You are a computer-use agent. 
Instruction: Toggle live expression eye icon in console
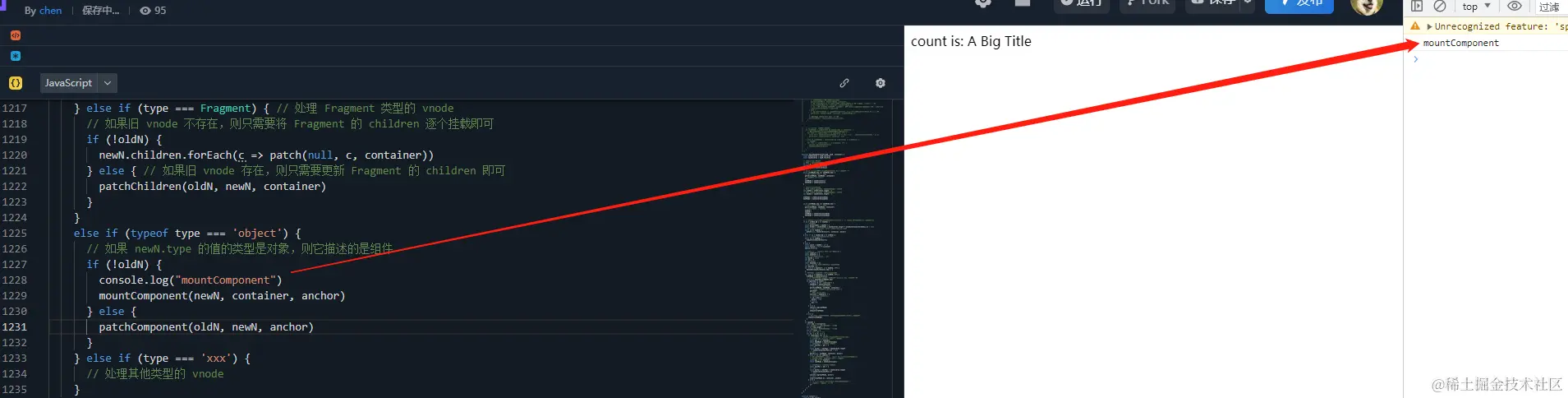click(x=1515, y=7)
